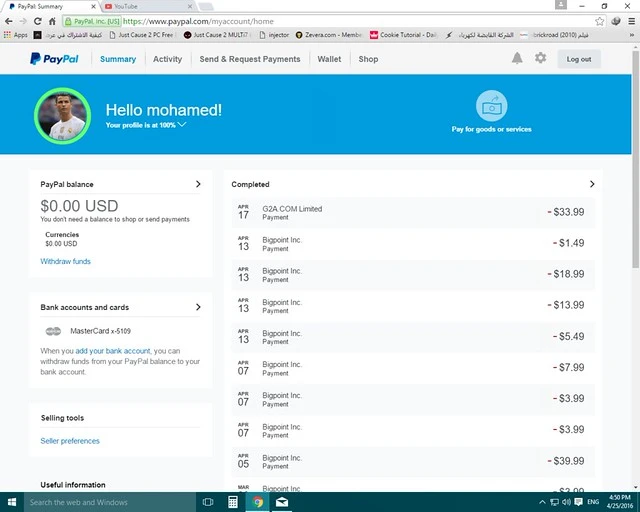
Task: Expand the Completed transactions arrow
Action: coord(592,184)
